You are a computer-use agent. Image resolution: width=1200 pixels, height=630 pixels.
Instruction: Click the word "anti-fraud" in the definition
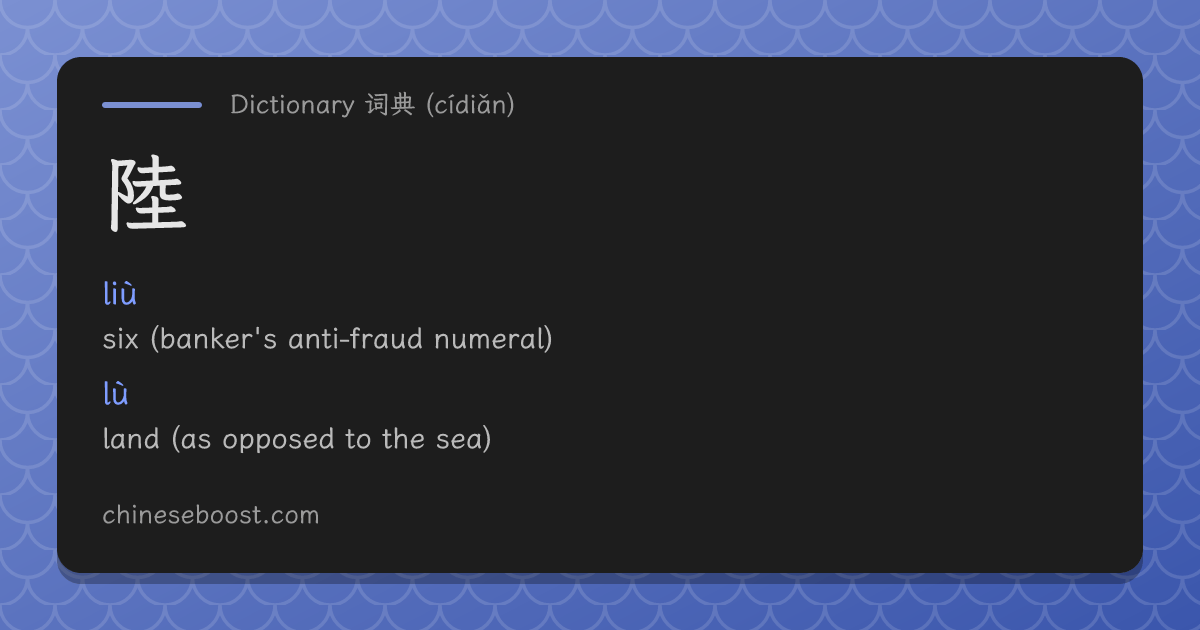356,339
